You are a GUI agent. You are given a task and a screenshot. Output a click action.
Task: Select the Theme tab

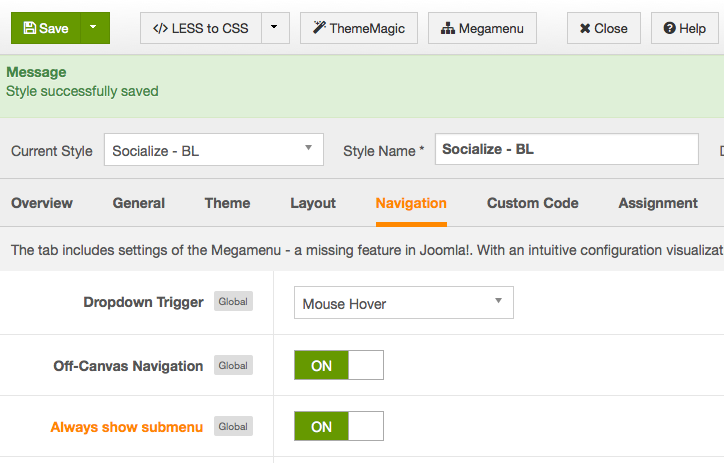point(228,203)
